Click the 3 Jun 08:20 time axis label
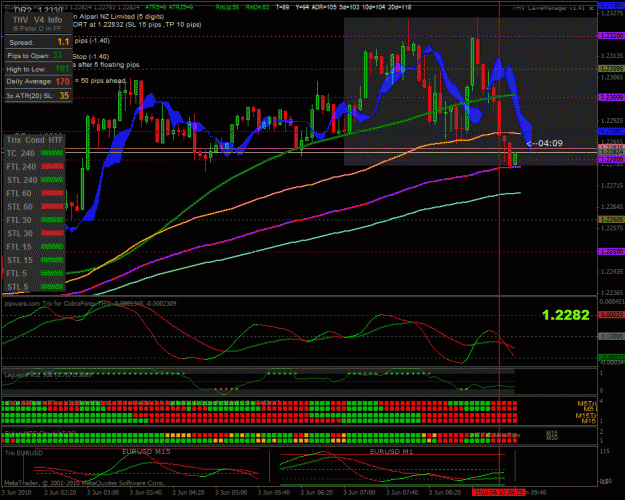 (444, 492)
